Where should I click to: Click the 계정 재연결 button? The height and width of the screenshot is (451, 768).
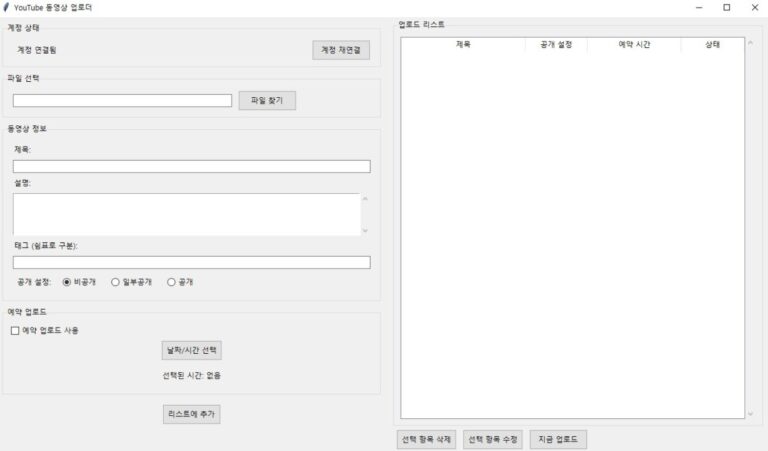tap(341, 50)
